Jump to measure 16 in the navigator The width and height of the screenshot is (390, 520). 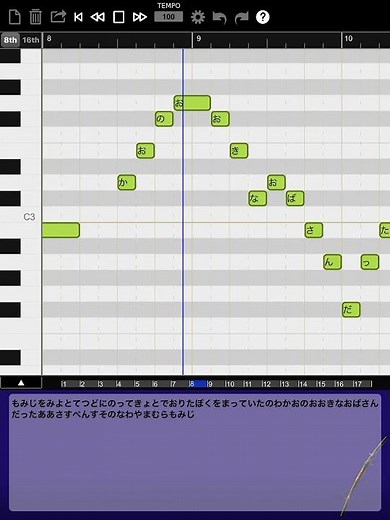pos(339,384)
